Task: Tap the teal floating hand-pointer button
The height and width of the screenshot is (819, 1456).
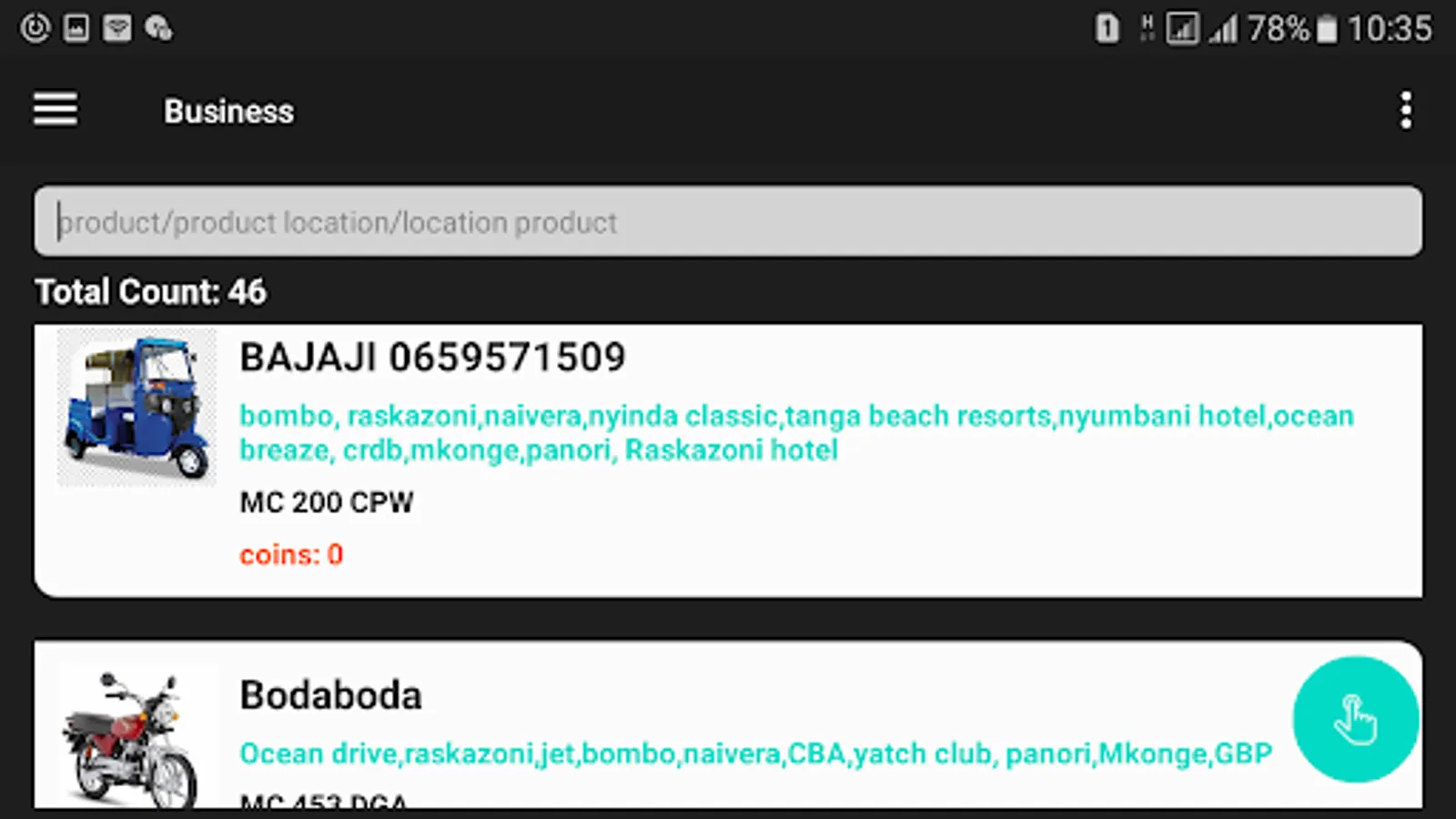Action: tap(1356, 719)
